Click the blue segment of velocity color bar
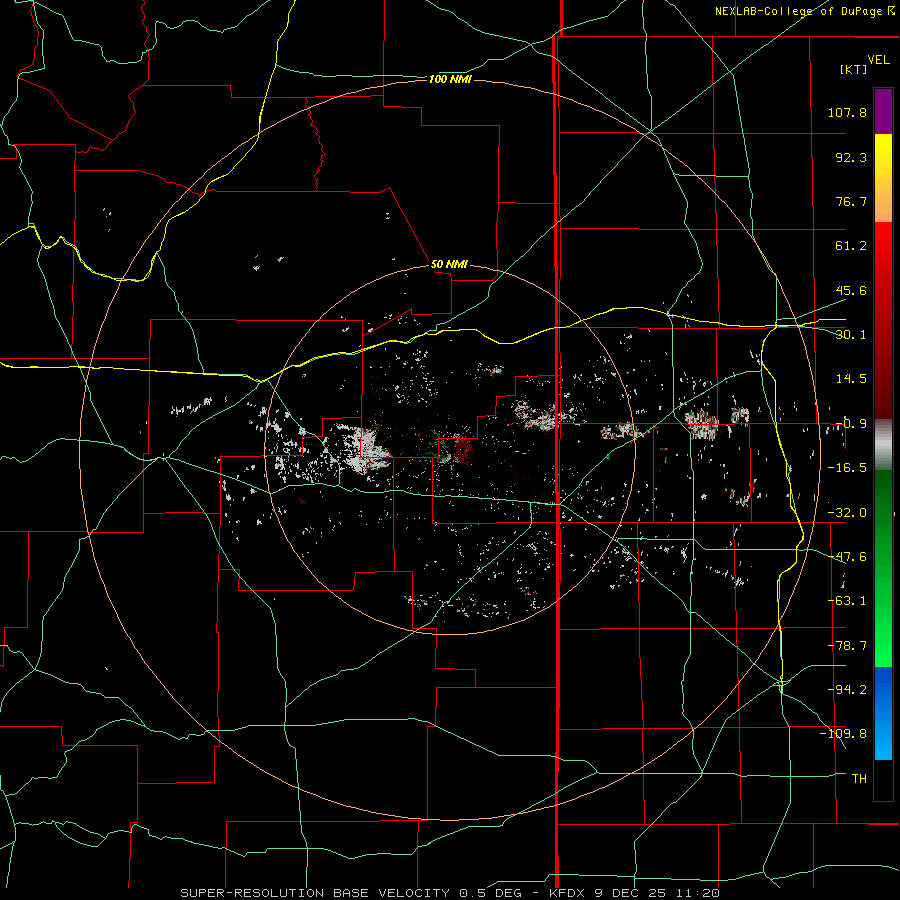The height and width of the screenshot is (900, 900). point(883,713)
